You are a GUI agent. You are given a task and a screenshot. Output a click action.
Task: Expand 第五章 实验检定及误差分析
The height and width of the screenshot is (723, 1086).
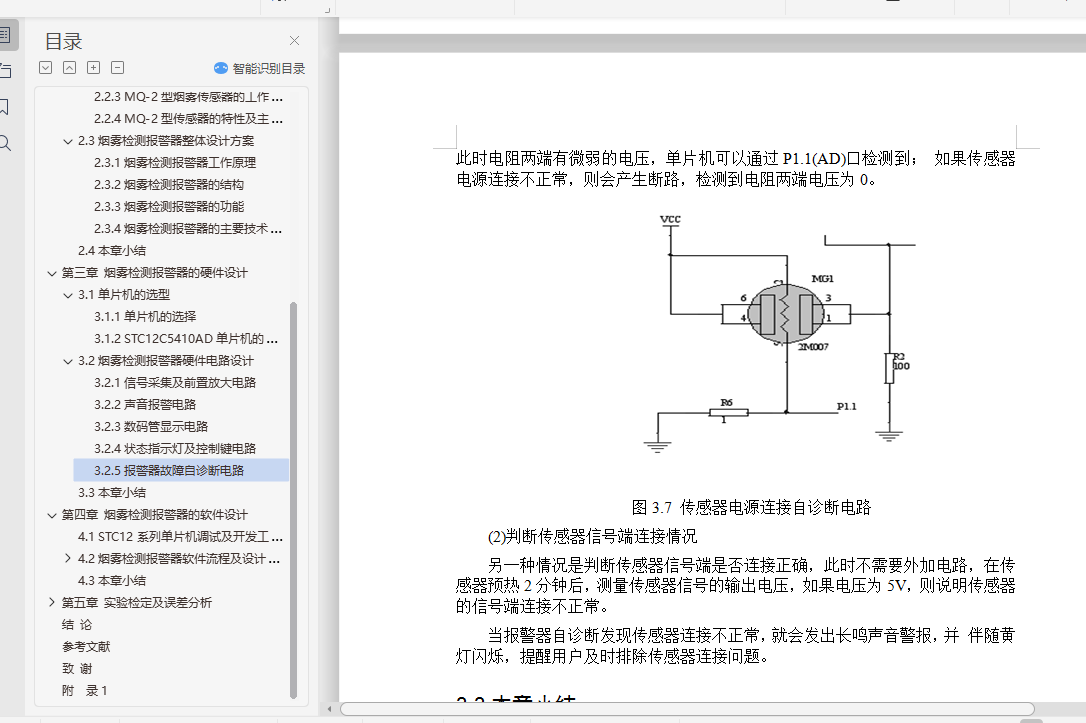(51, 602)
